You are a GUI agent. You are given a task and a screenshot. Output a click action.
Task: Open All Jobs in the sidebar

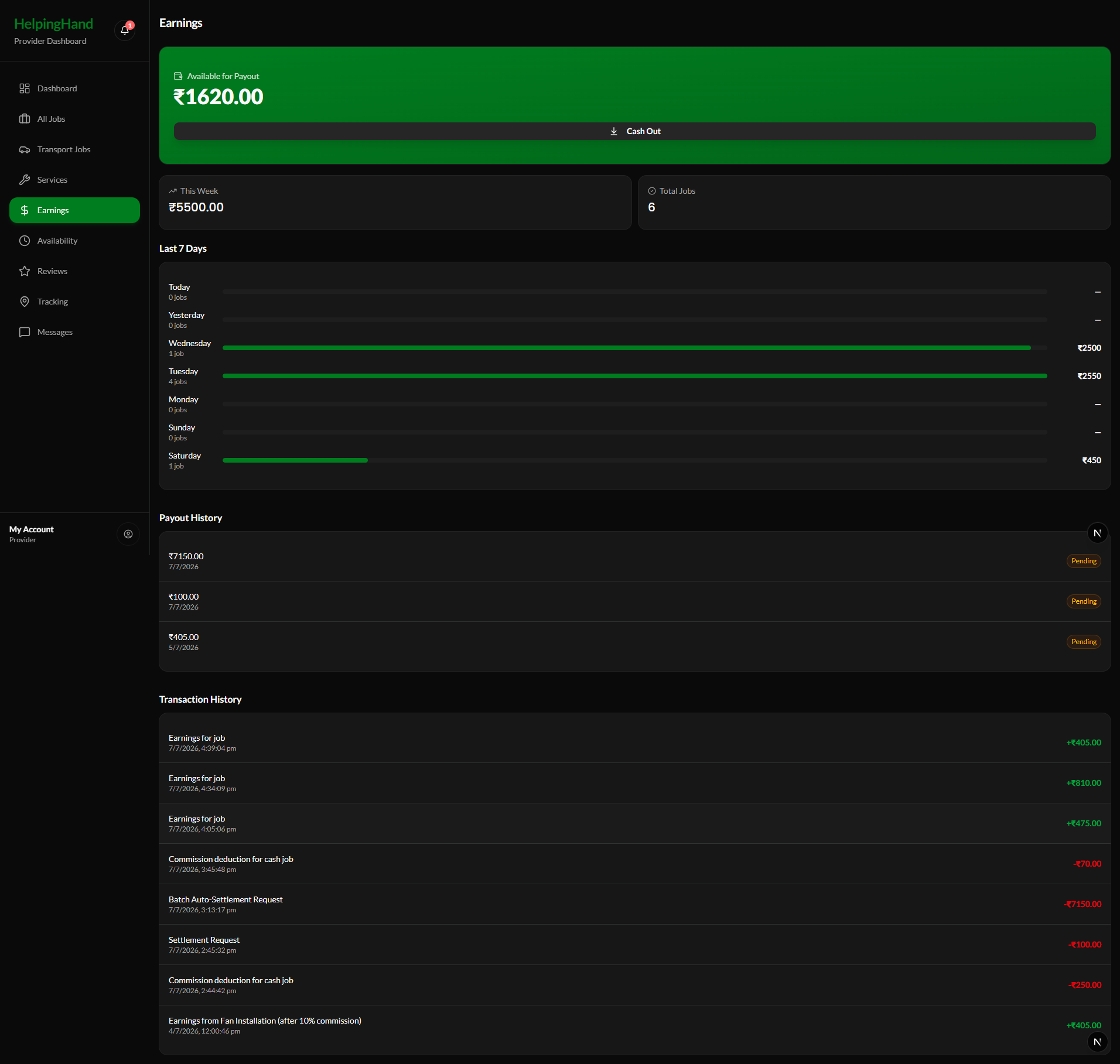[74, 119]
